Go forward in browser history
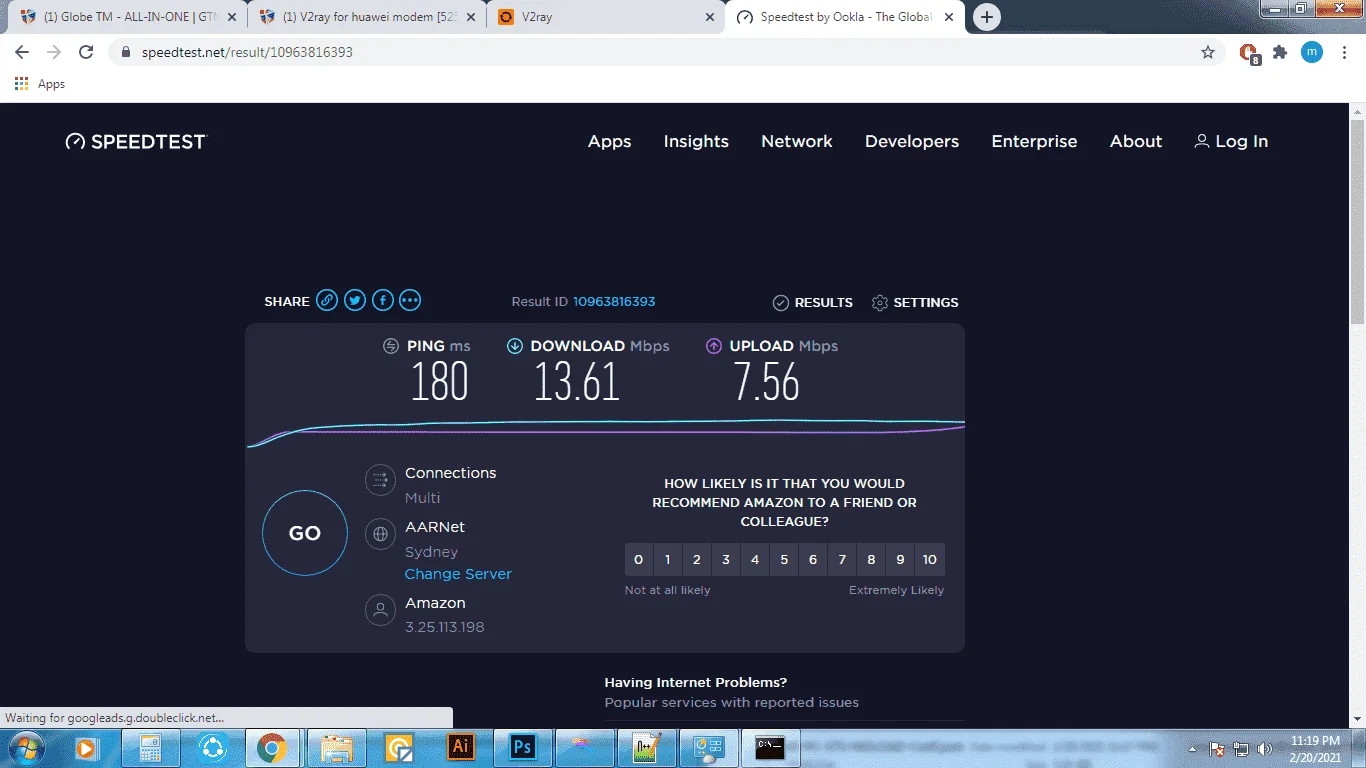 coord(54,52)
